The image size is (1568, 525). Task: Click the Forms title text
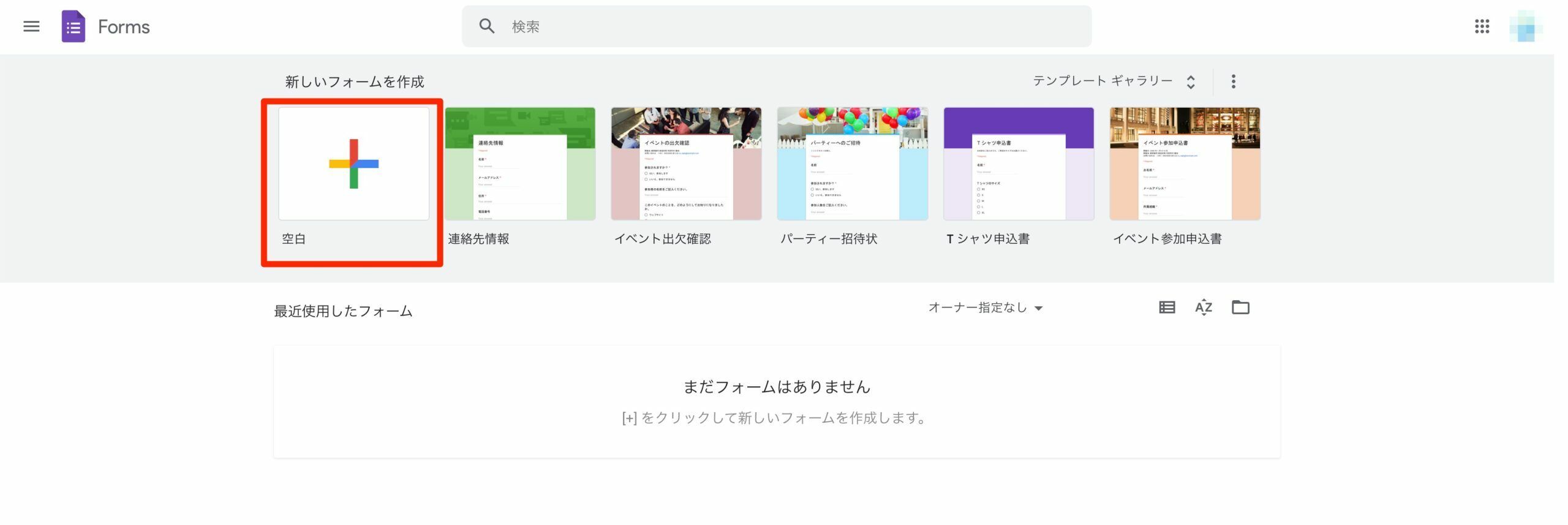(x=124, y=27)
